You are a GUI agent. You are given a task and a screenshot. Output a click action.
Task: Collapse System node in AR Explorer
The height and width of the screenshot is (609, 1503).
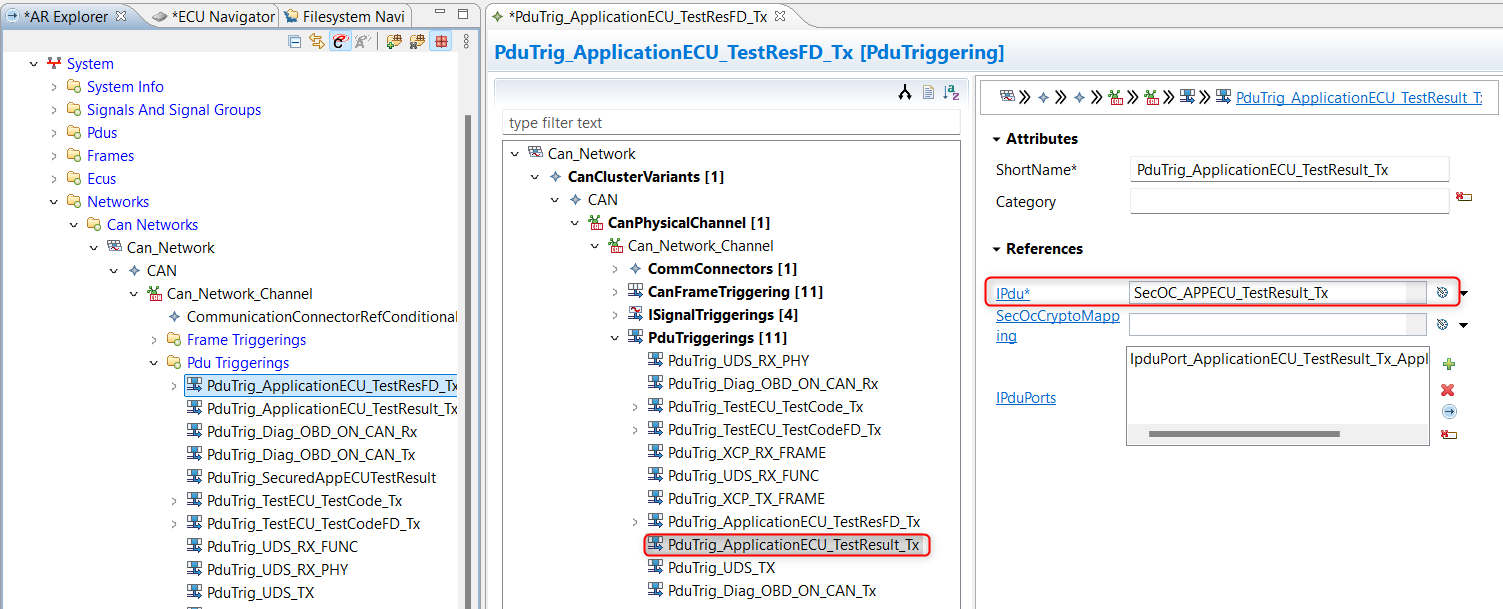[34, 64]
